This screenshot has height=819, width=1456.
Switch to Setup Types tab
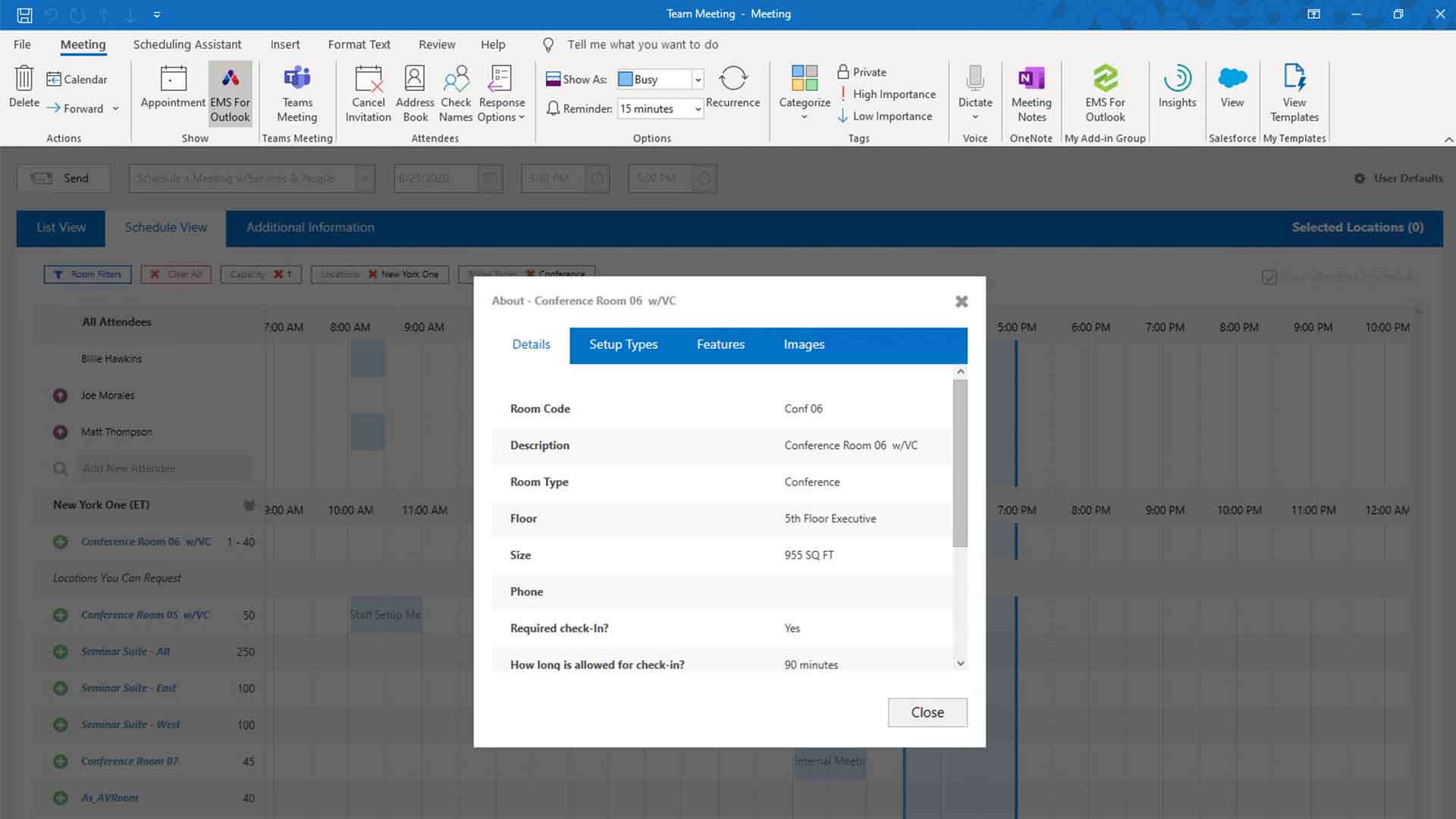pyautogui.click(x=623, y=344)
